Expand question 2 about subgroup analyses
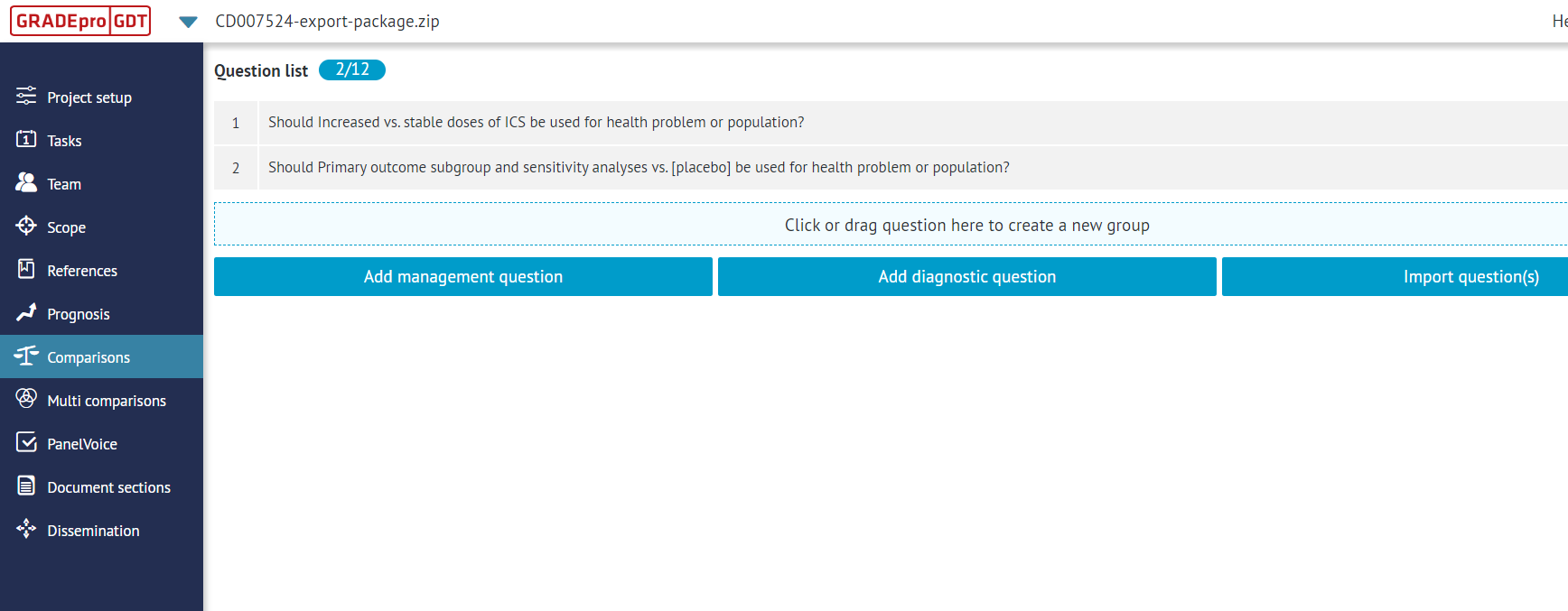This screenshot has height=611, width=1568. 639,167
